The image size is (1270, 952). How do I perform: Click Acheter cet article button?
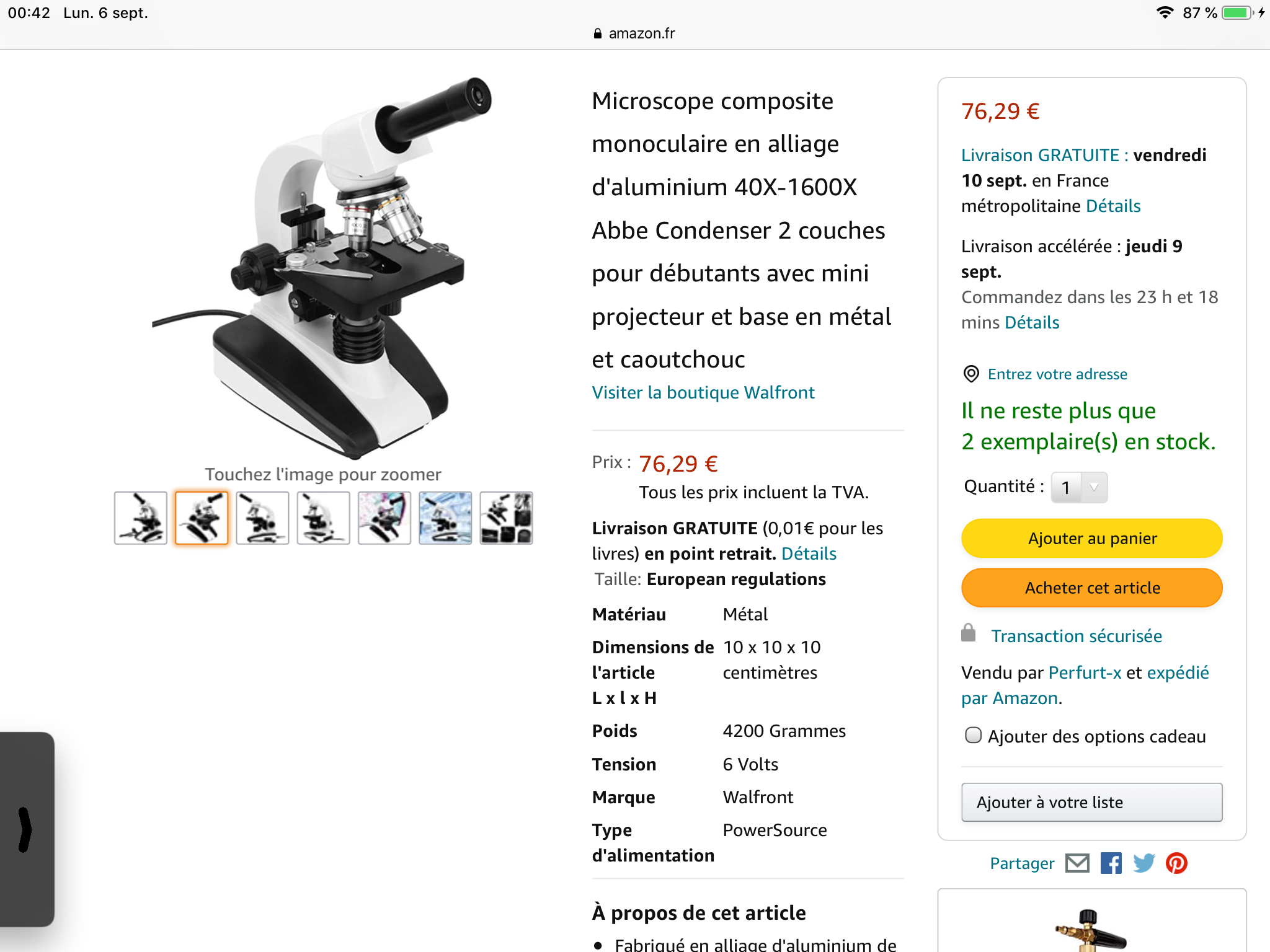pyautogui.click(x=1091, y=588)
